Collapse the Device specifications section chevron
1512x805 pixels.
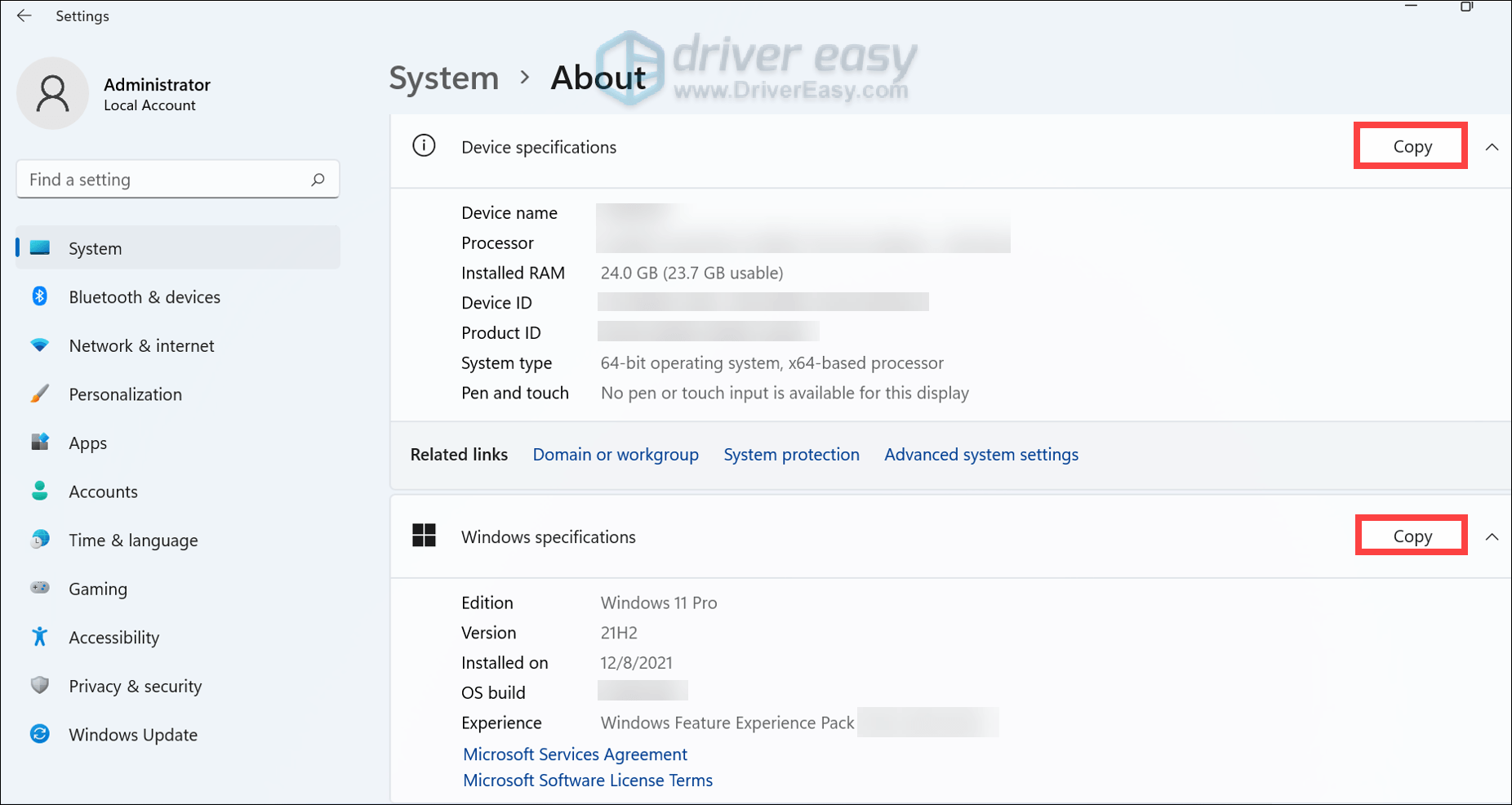(1492, 147)
